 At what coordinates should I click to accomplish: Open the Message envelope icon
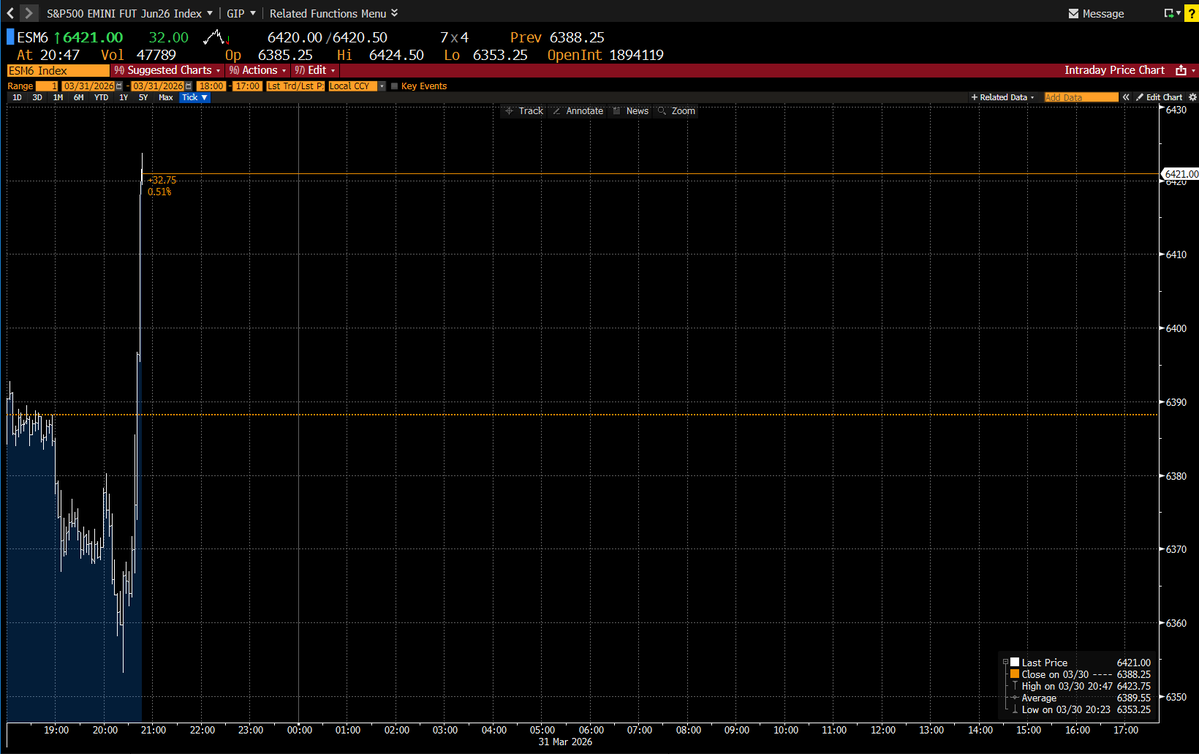coord(1073,14)
